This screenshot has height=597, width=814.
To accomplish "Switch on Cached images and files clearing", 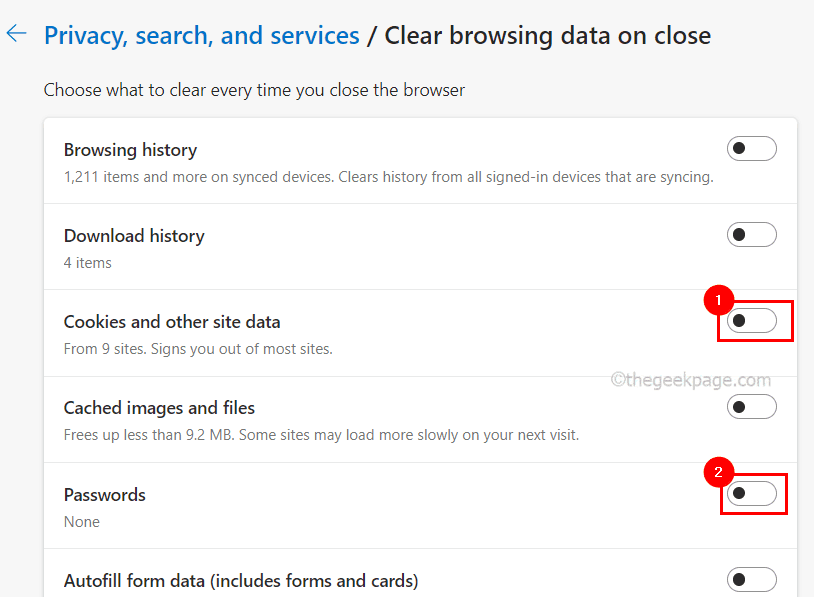I will pos(751,406).
